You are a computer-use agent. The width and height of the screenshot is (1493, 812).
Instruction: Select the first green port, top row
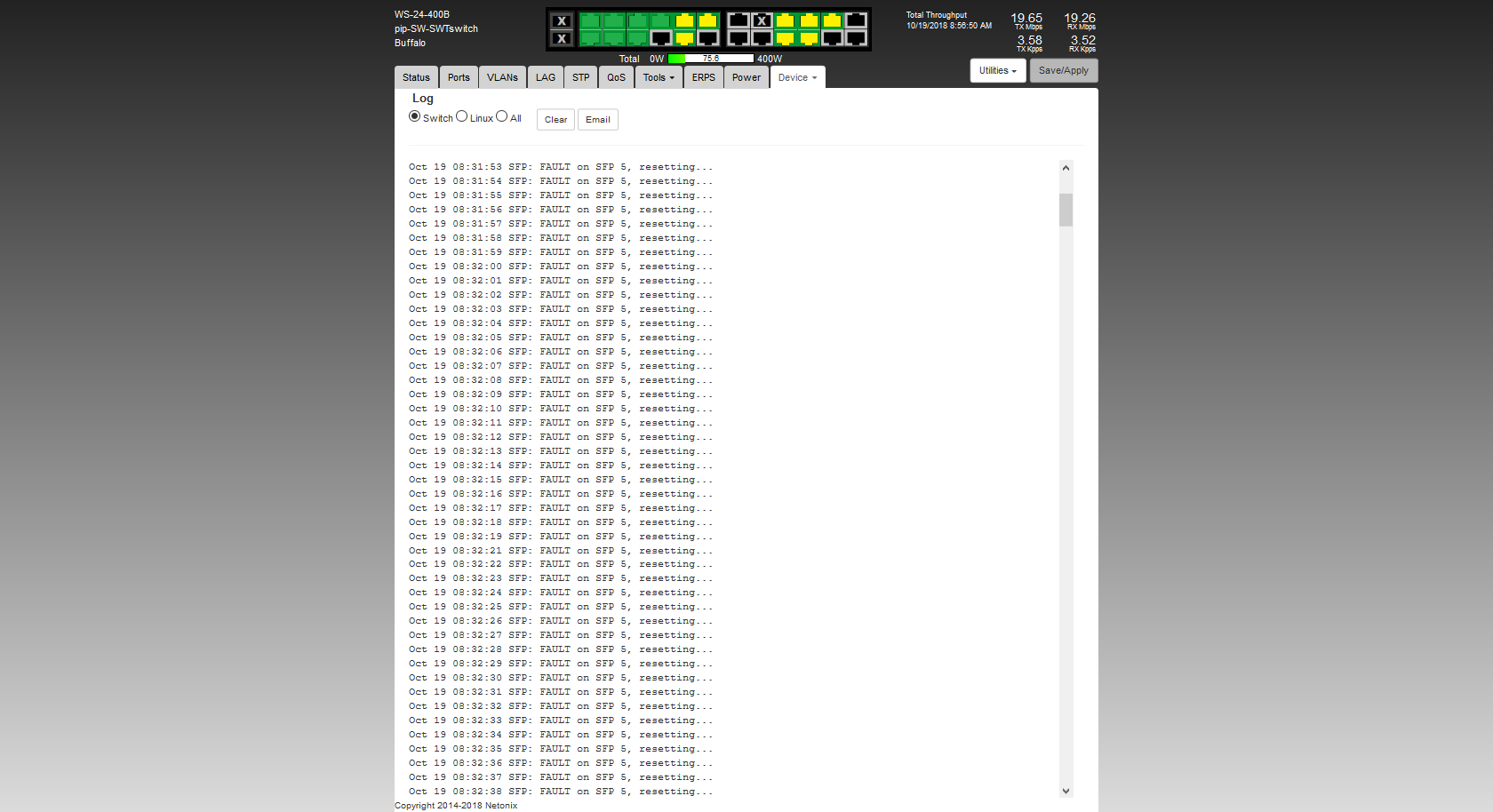tap(590, 20)
